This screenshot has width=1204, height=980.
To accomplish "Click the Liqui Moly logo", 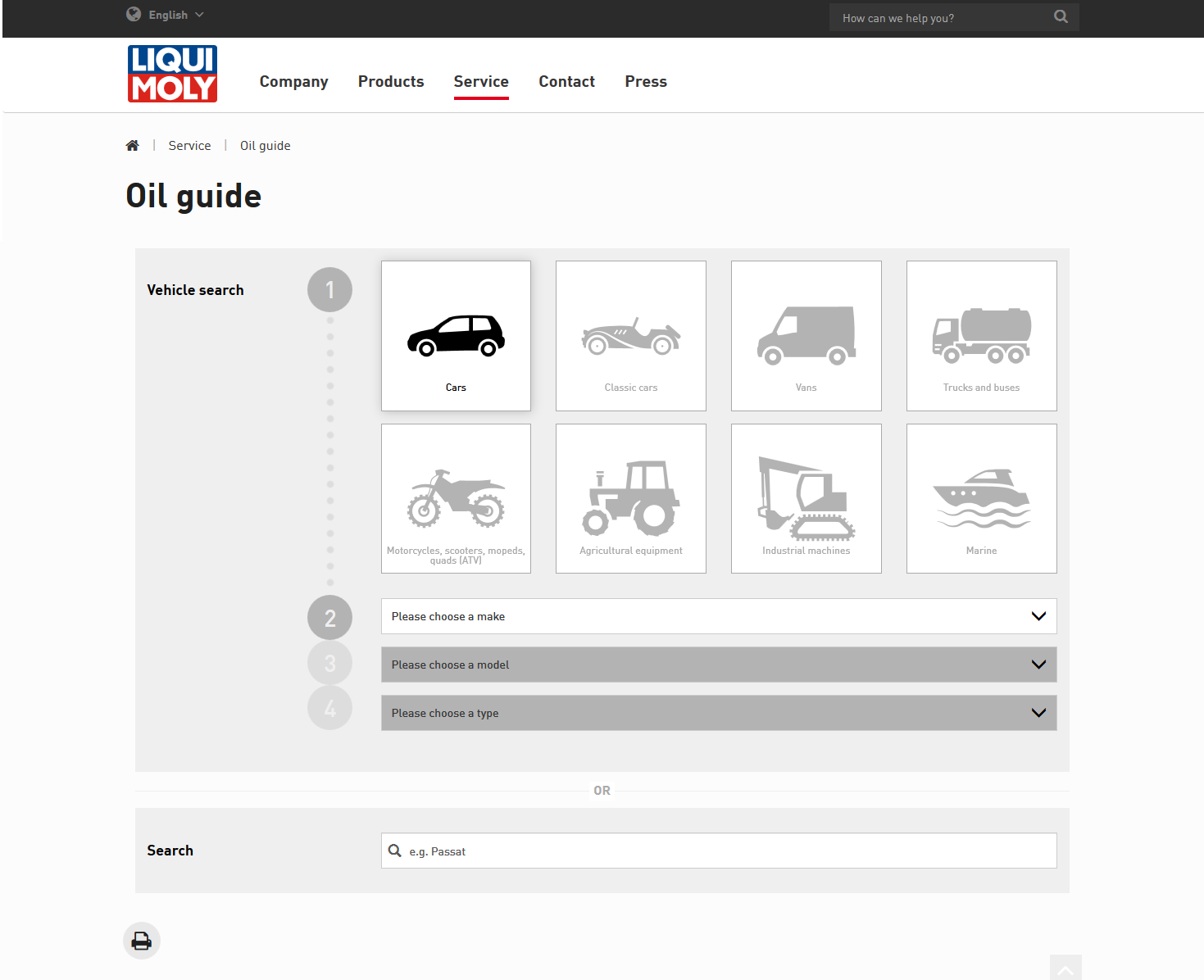I will 172,74.
